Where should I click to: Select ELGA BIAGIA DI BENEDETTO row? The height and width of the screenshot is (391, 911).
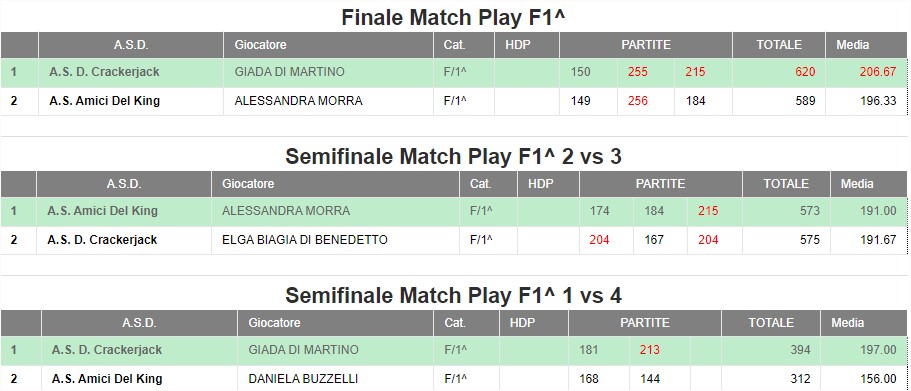click(x=454, y=240)
